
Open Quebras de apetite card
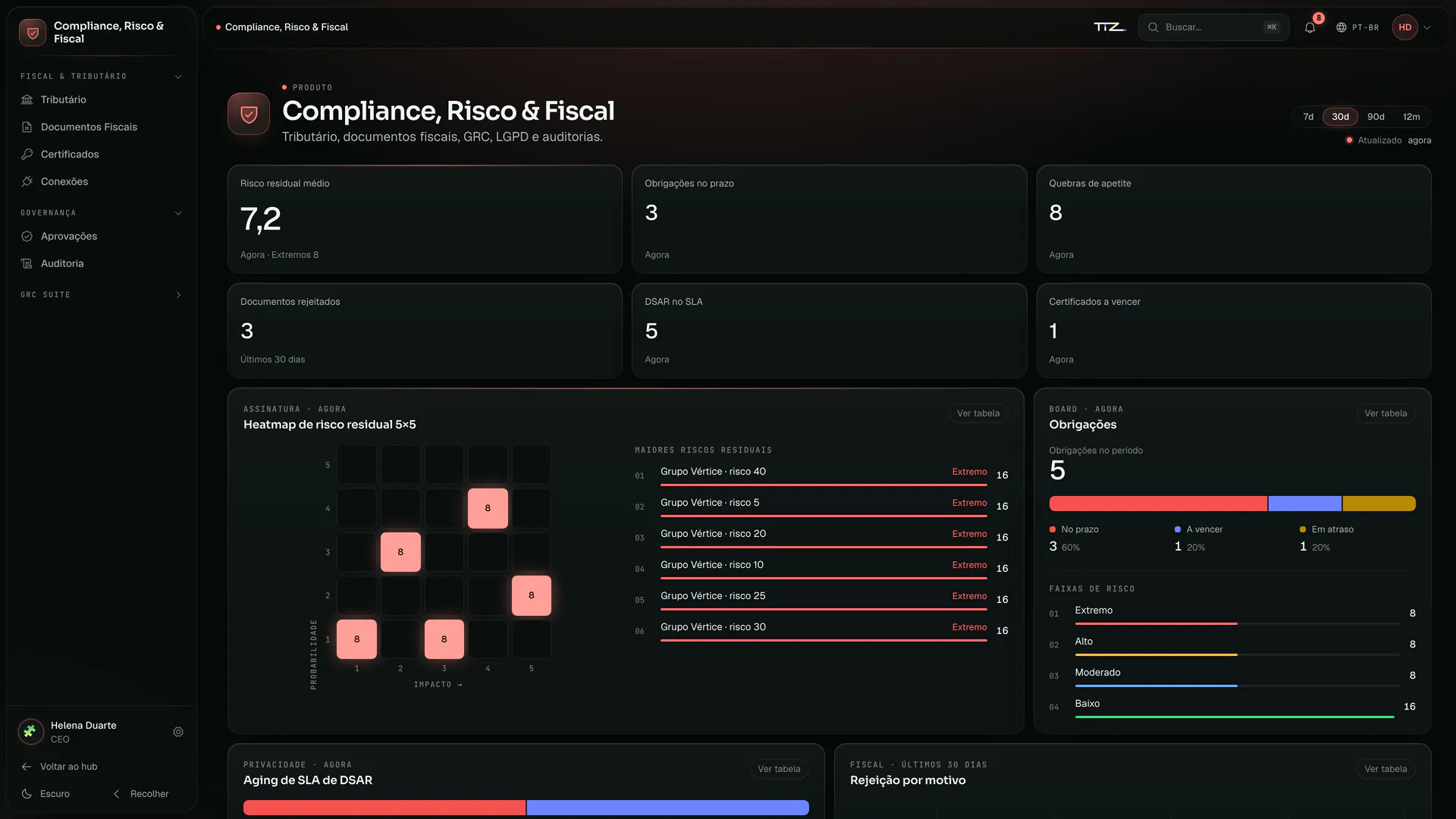tap(1233, 219)
